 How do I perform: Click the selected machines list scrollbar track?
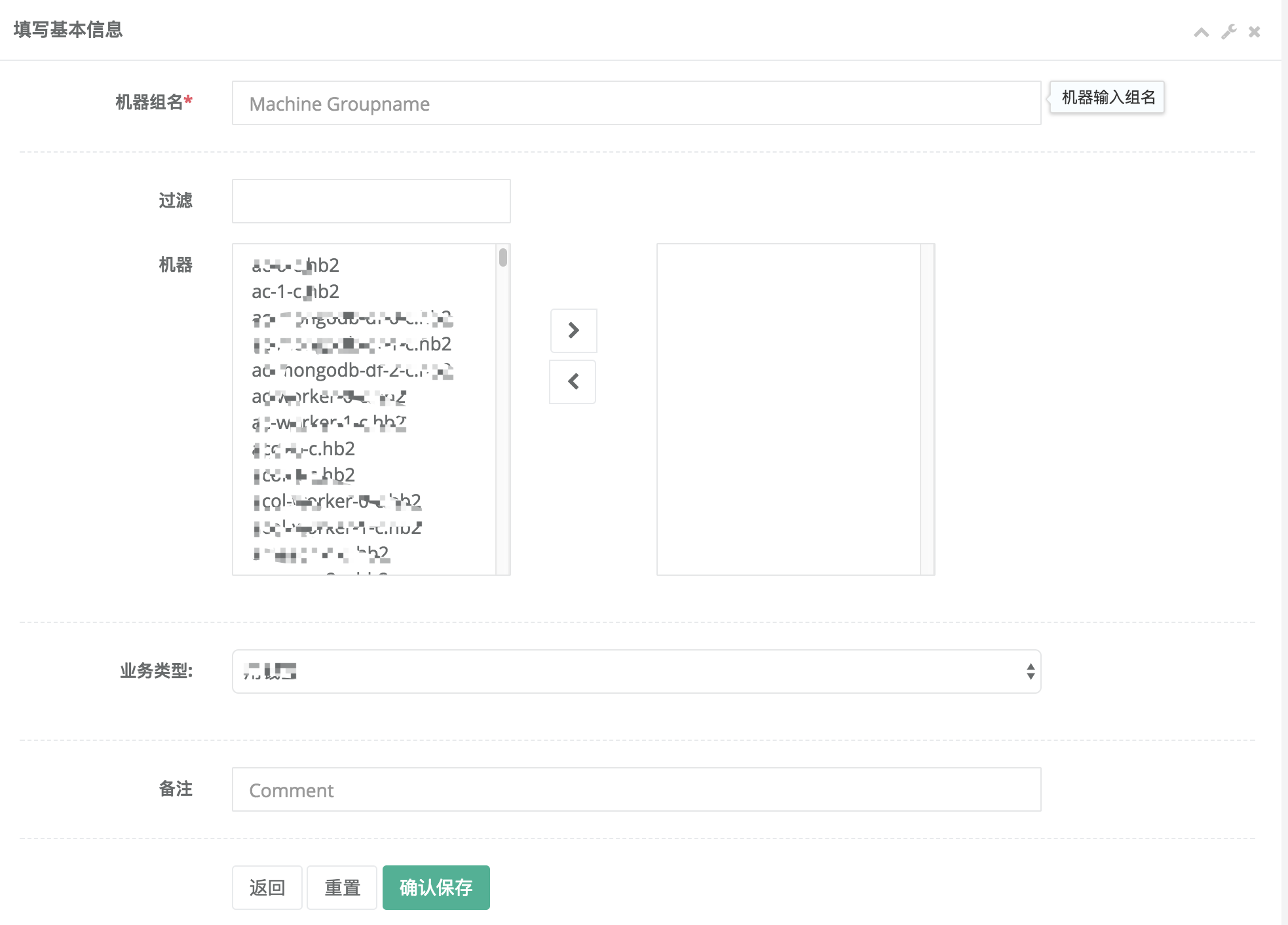[928, 409]
